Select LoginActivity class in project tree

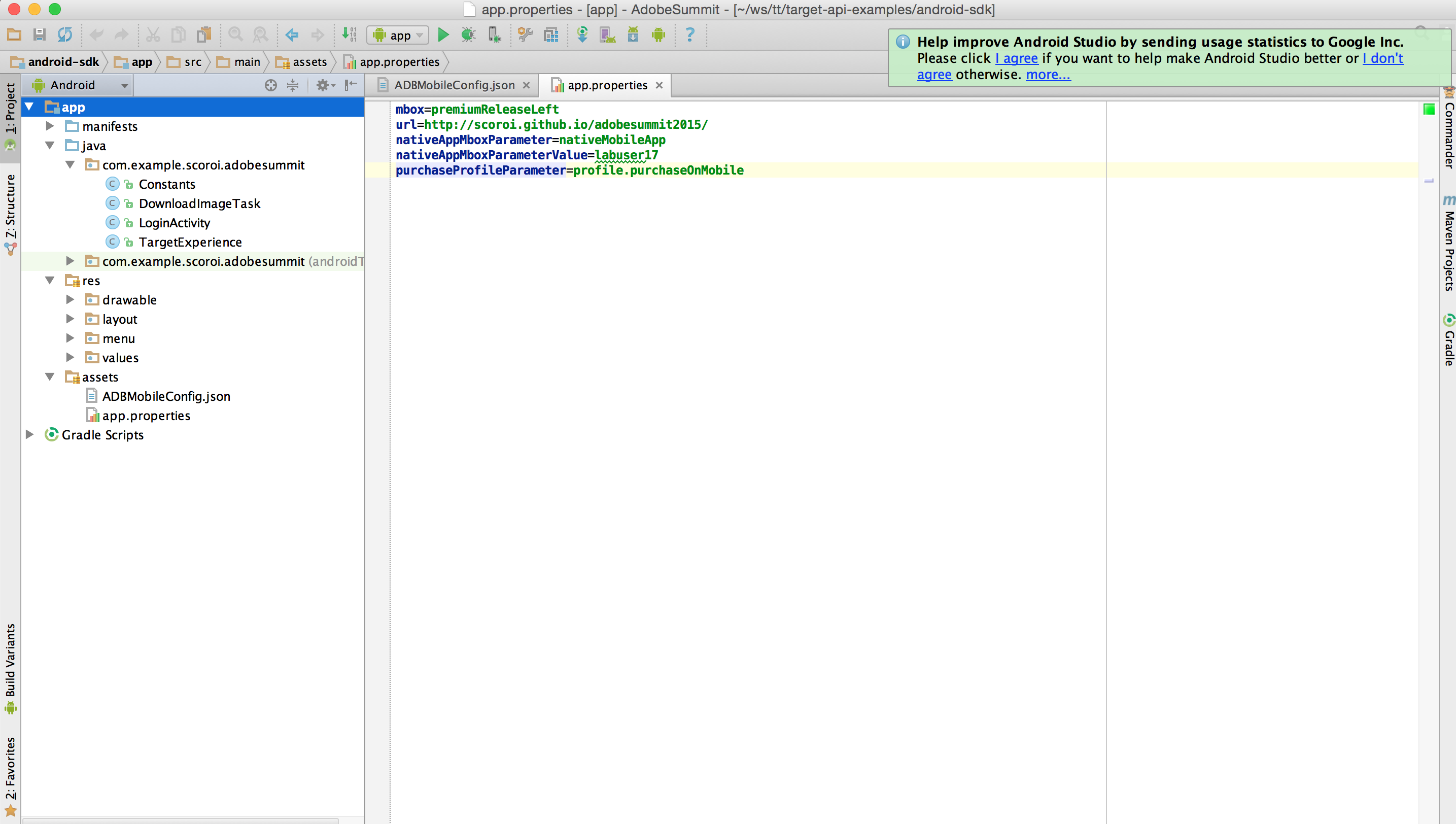tap(174, 223)
